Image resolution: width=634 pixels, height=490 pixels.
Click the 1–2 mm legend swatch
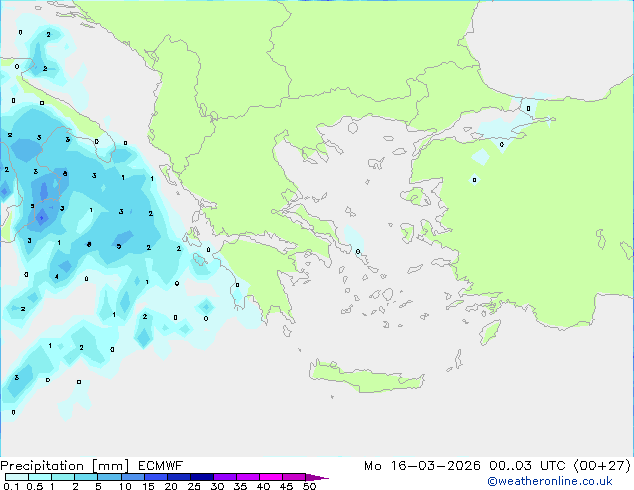click(63, 477)
